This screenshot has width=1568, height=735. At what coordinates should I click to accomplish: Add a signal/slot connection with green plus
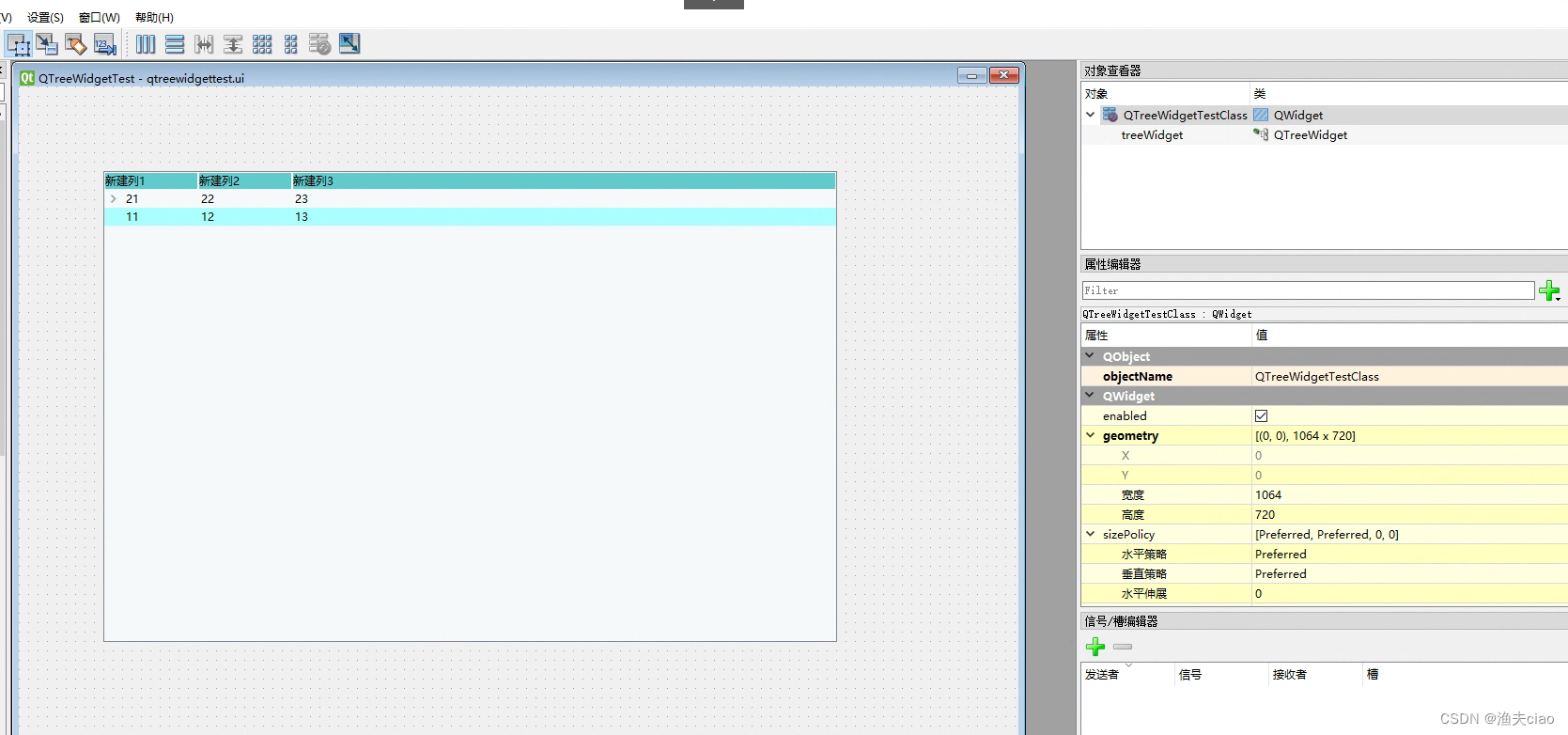[1095, 647]
